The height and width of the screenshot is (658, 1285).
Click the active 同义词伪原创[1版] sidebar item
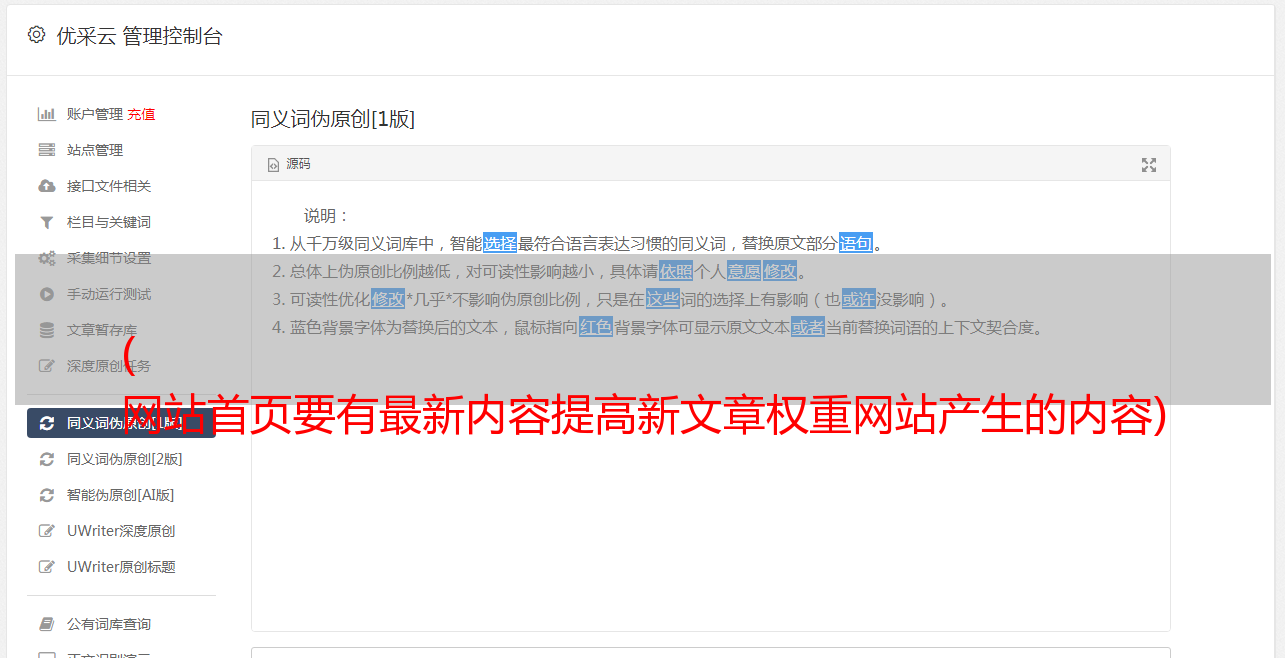(121, 423)
